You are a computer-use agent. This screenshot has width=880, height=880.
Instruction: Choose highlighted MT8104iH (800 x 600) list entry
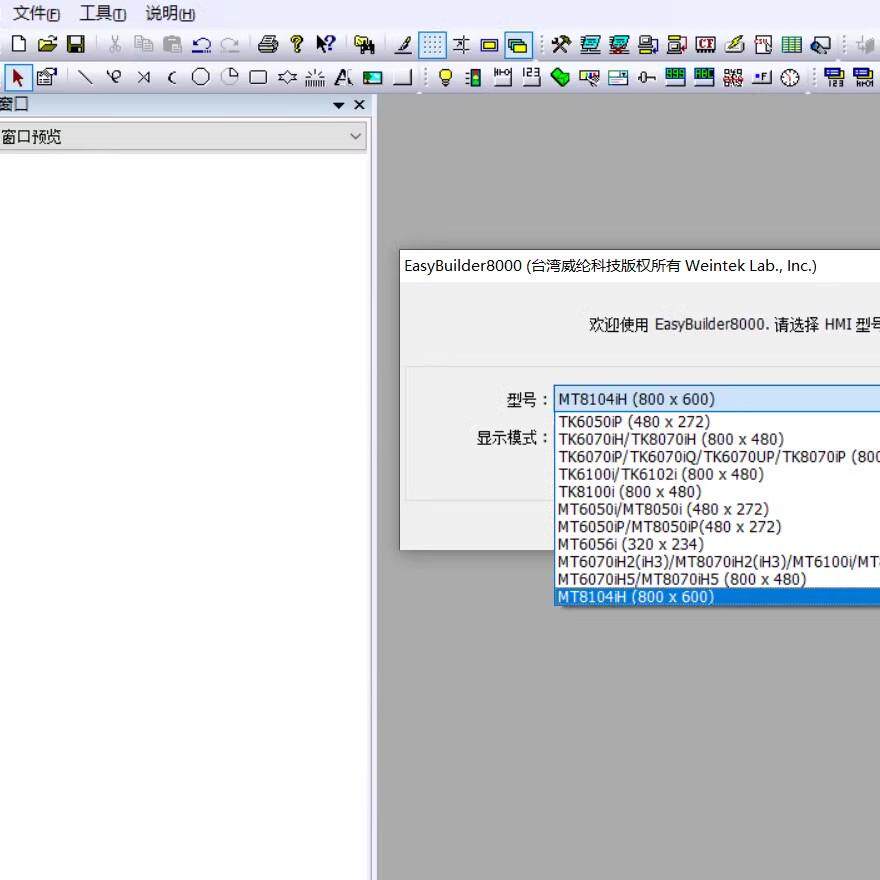click(717, 597)
